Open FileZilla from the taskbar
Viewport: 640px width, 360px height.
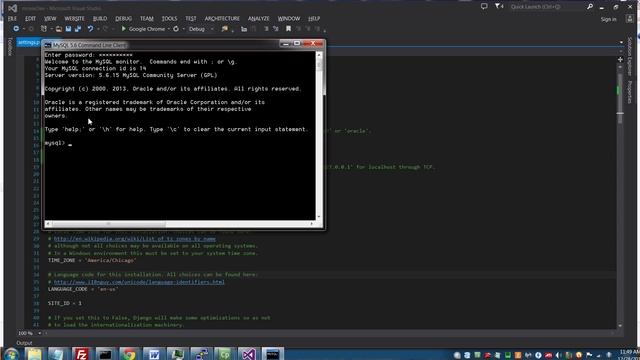[81, 354]
